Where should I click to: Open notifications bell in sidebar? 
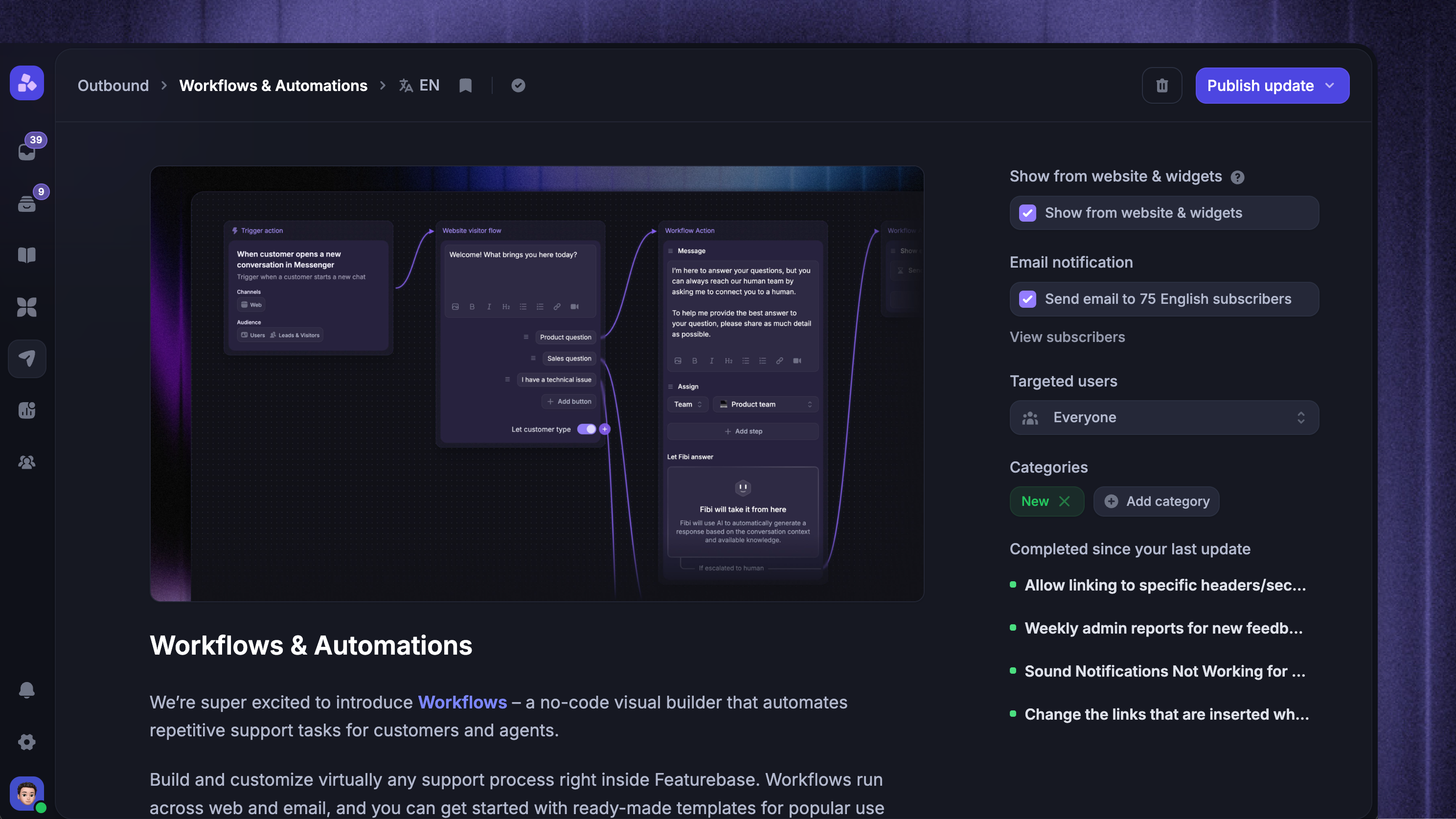coord(27,690)
